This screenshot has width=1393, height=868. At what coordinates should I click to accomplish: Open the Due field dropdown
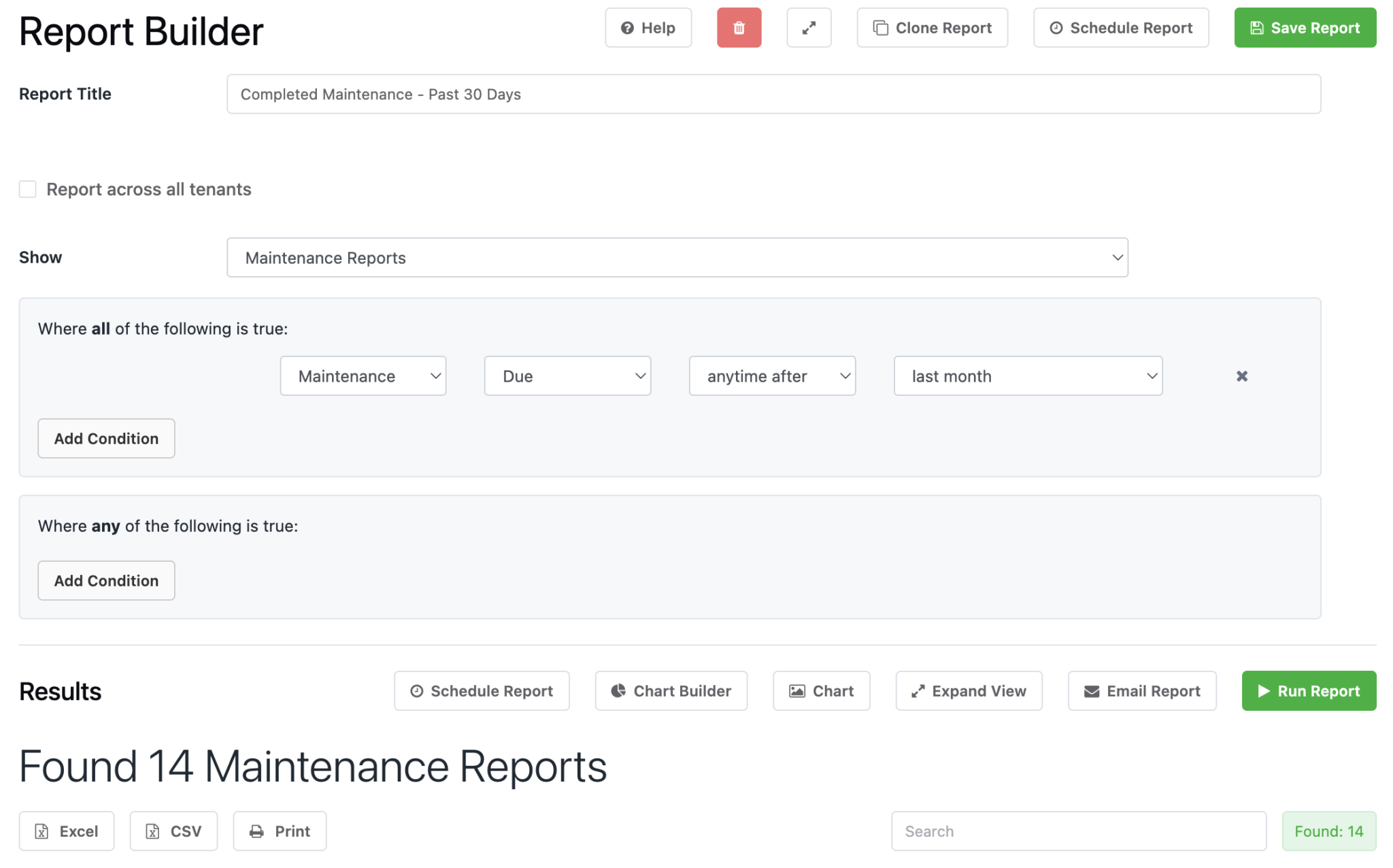567,375
